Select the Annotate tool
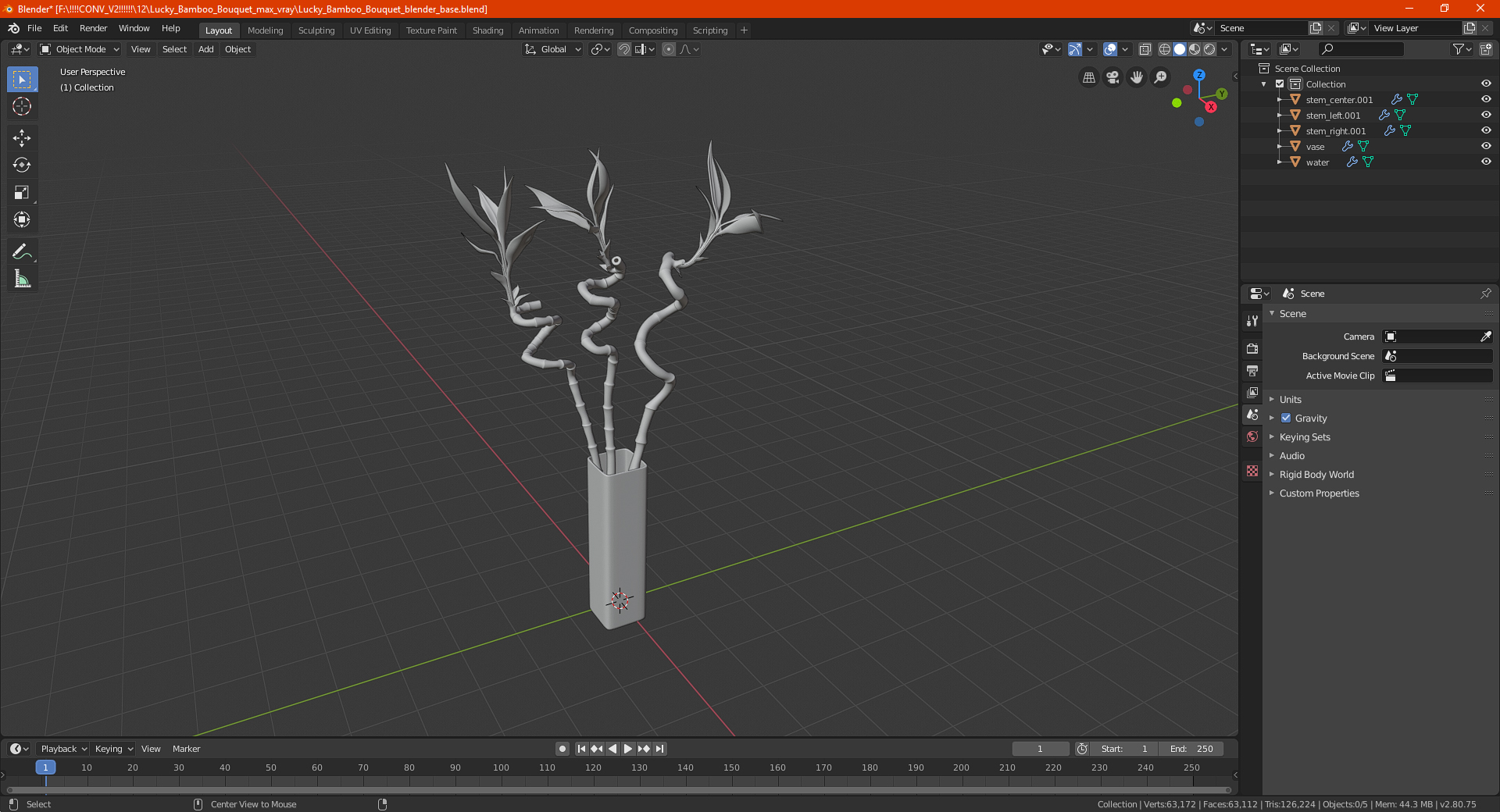This screenshot has height=812, width=1500. 22,251
